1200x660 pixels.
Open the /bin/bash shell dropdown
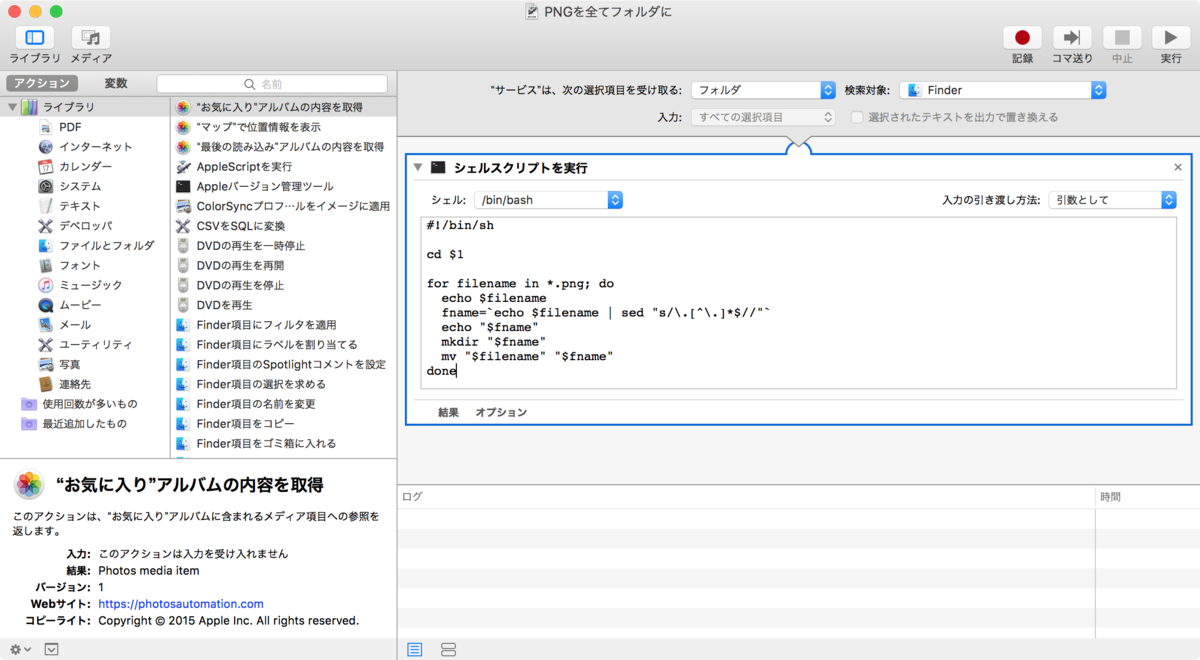(549, 200)
